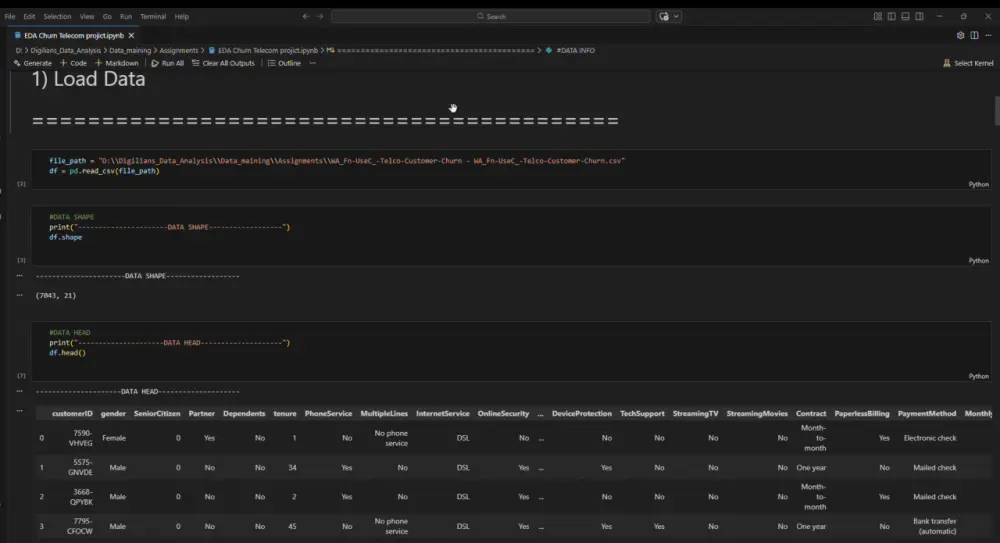Click the D: breadcrumb
This screenshot has width=1000, height=543.
pyautogui.click(x=18, y=50)
